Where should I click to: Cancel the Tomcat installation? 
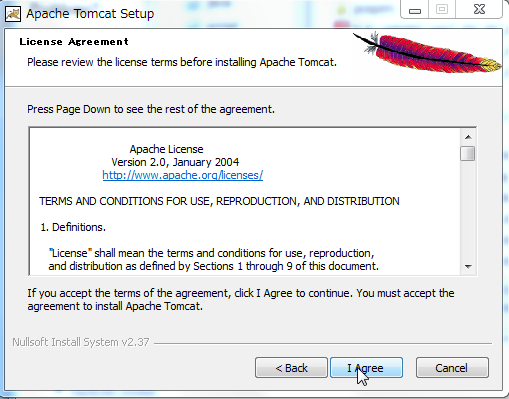click(x=452, y=368)
